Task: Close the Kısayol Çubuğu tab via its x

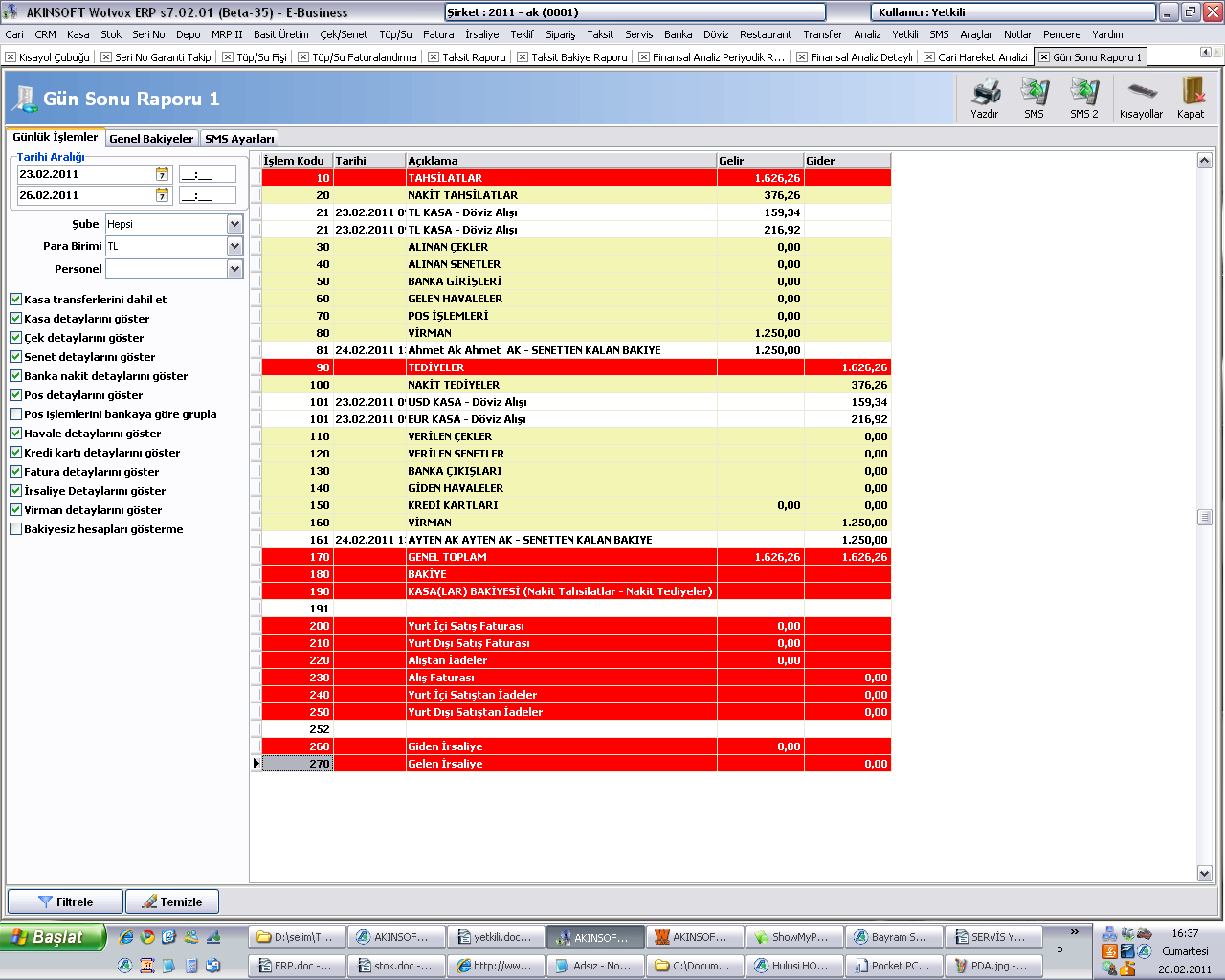Action: 11,57
